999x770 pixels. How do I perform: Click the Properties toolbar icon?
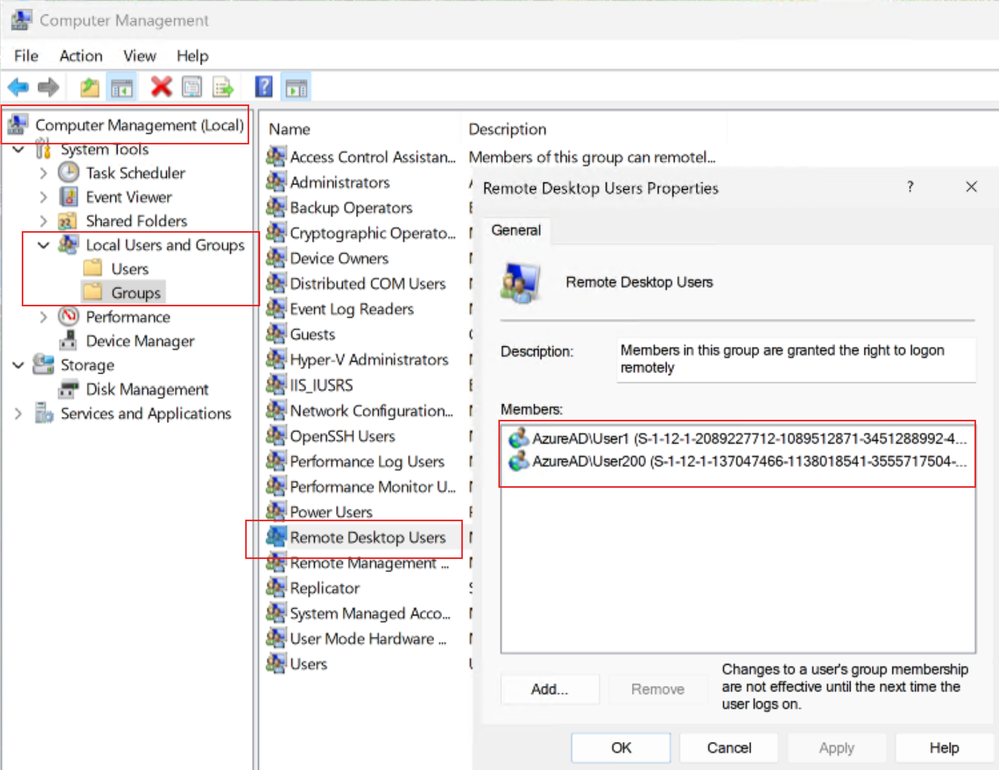tap(192, 87)
